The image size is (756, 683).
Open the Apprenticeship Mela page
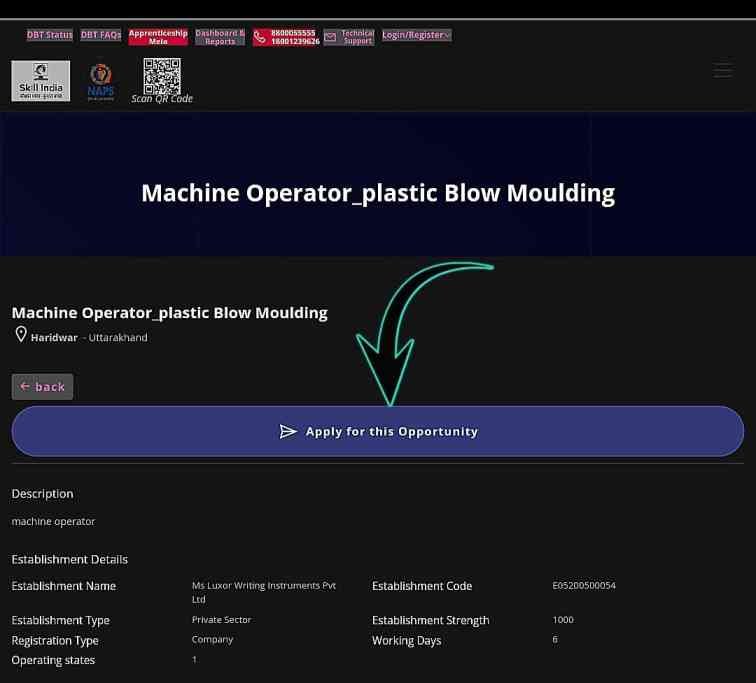(x=158, y=37)
